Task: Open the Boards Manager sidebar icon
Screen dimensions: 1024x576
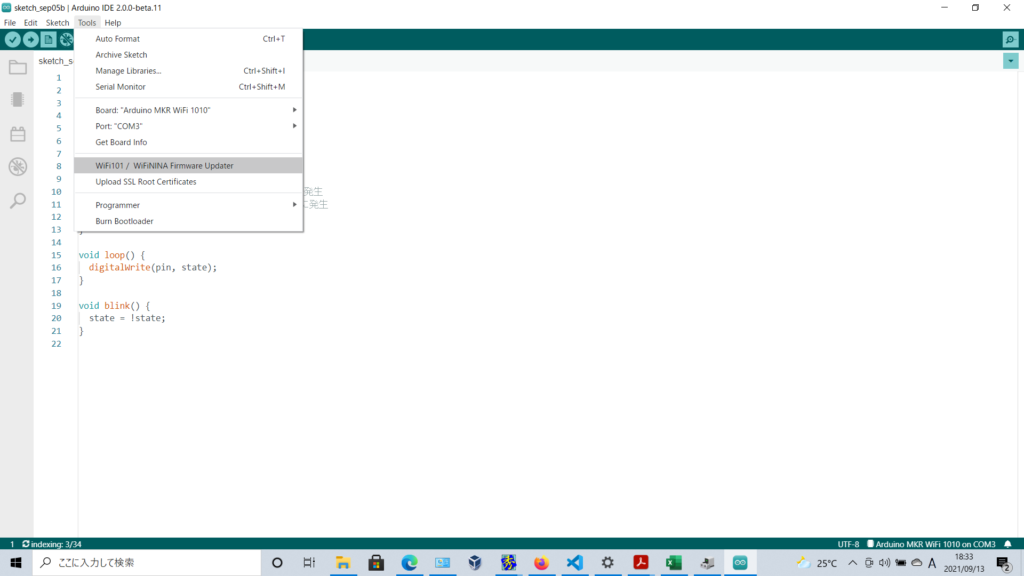Action: point(18,100)
